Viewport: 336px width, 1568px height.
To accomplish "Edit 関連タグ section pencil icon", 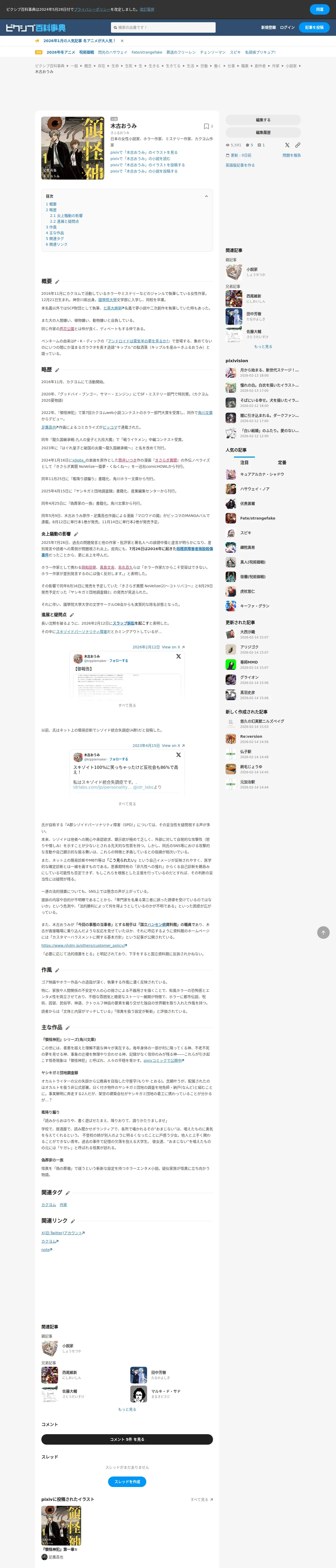I will tap(68, 1192).
